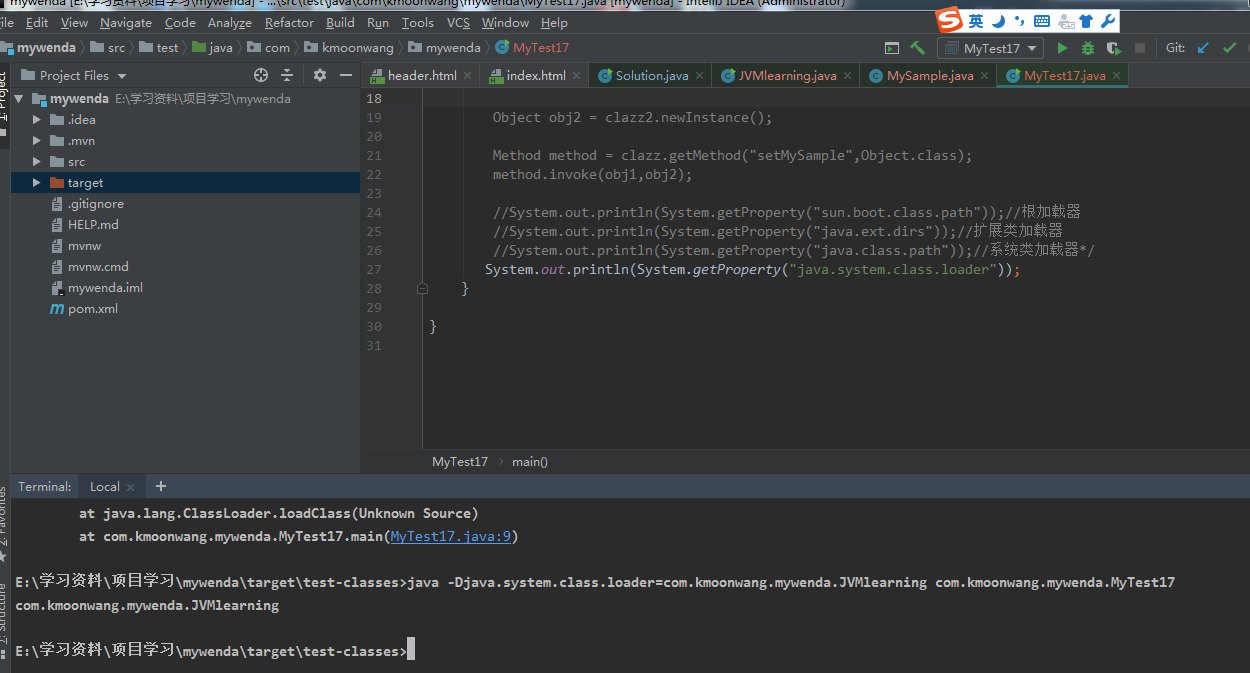The width and height of the screenshot is (1250, 673).
Task: Open the Analyze menu
Action: coord(230,22)
